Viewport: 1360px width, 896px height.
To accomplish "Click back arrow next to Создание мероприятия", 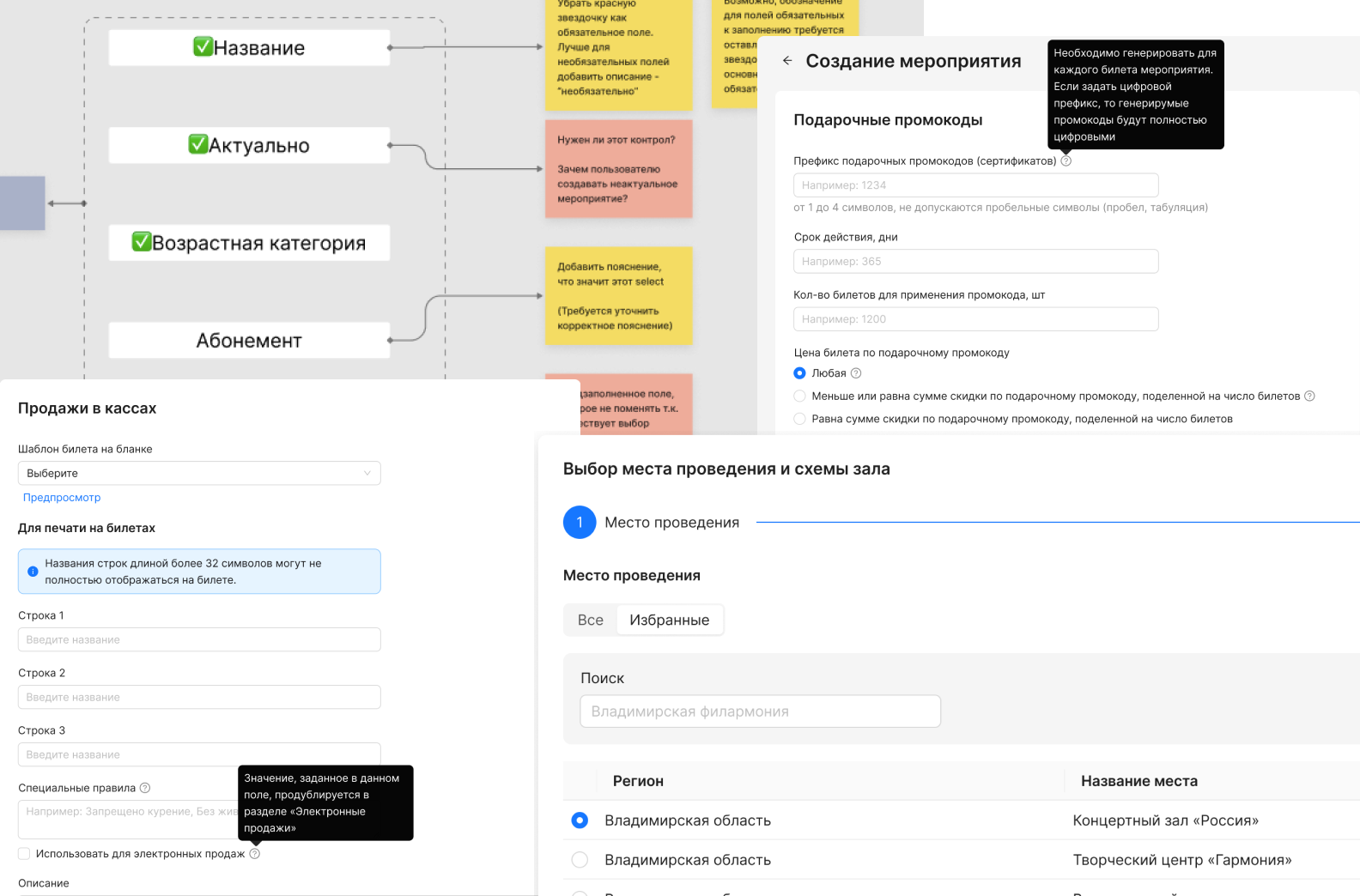I will (787, 61).
